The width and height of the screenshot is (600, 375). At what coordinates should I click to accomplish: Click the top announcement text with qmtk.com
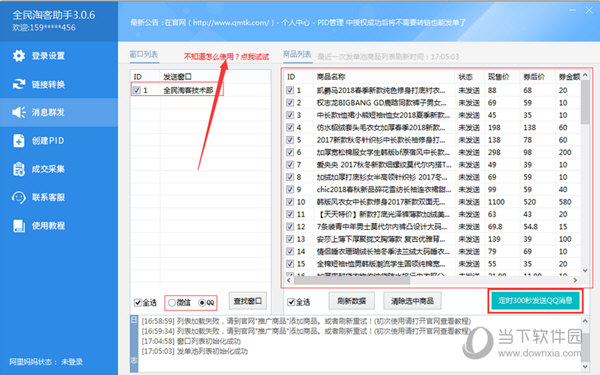pyautogui.click(x=298, y=23)
